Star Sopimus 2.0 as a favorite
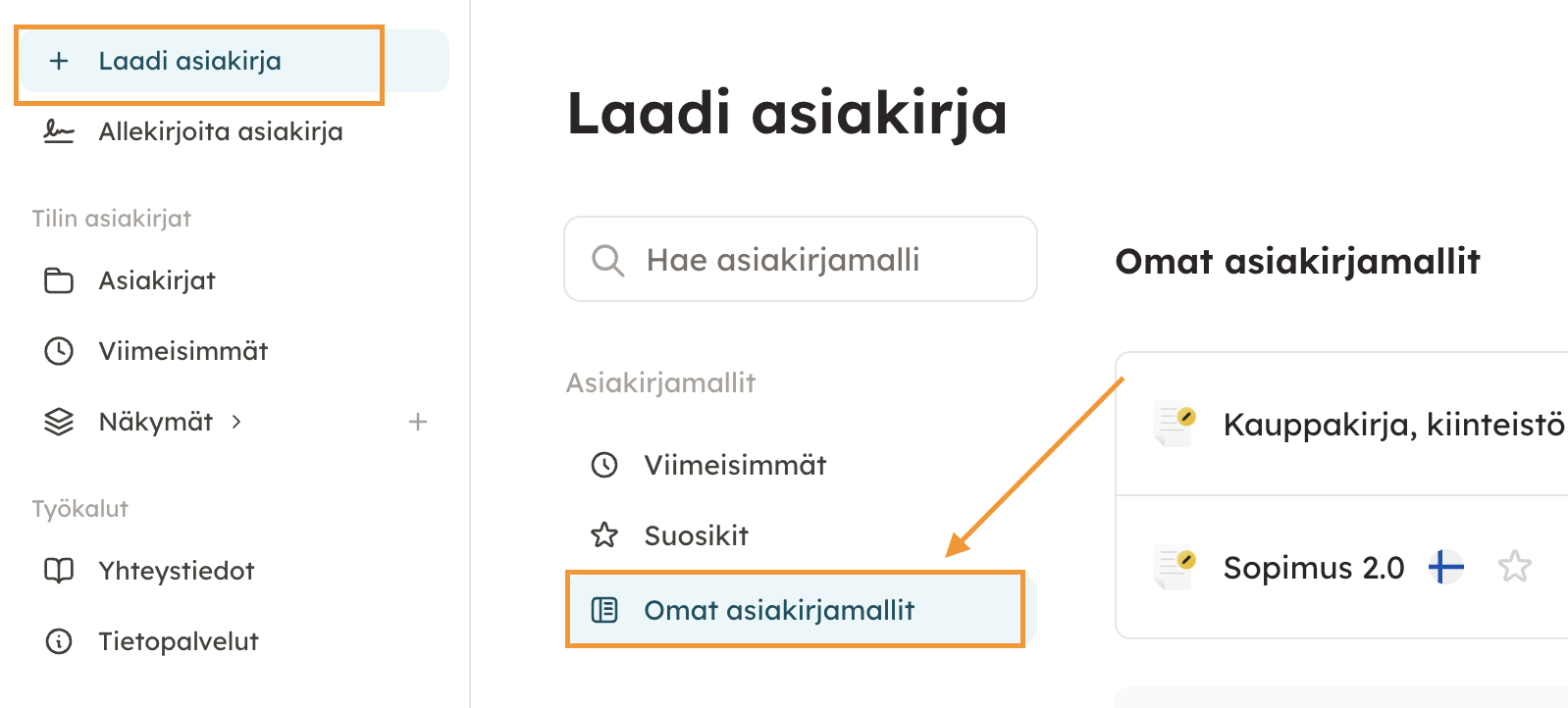 click(x=1514, y=567)
